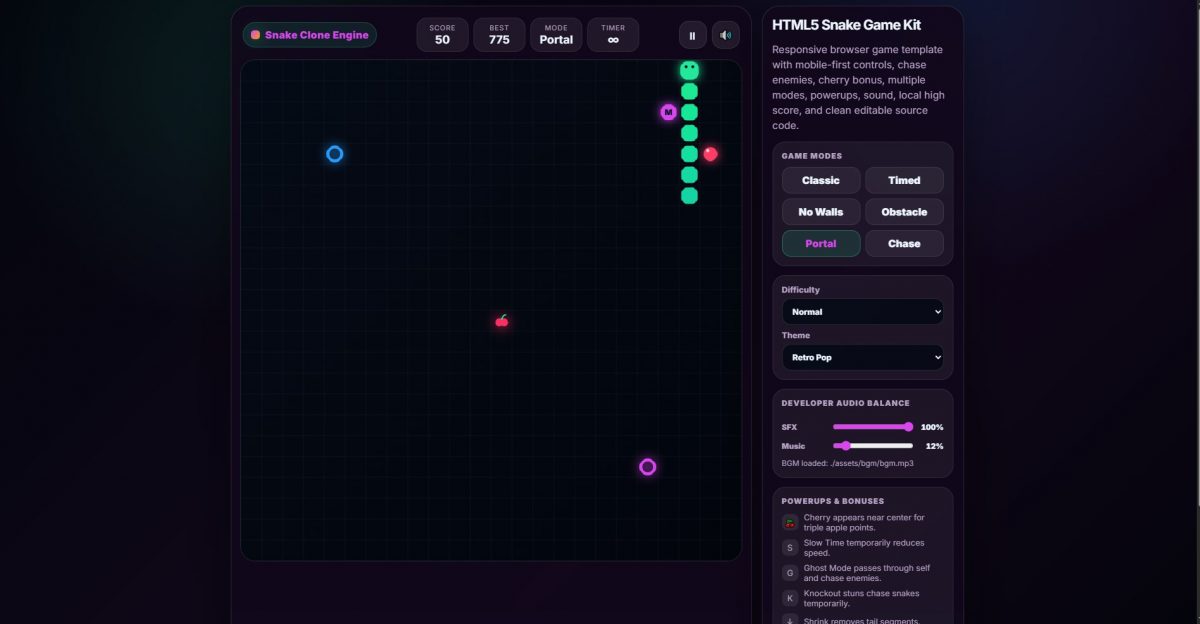Click the K Knockout powerup icon
The image size is (1200, 624).
click(x=790, y=598)
